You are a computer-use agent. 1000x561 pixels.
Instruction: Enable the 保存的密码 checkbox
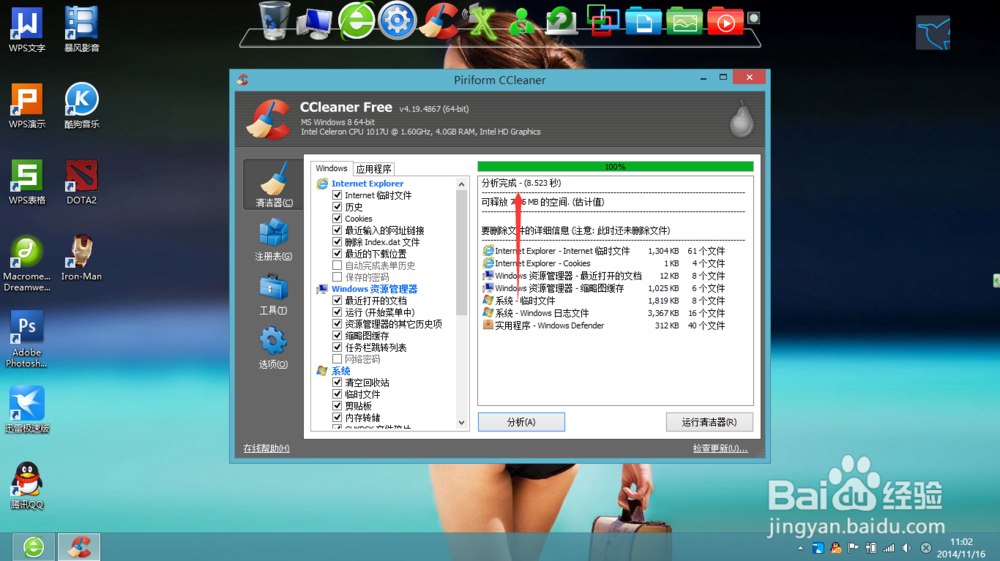tap(337, 277)
